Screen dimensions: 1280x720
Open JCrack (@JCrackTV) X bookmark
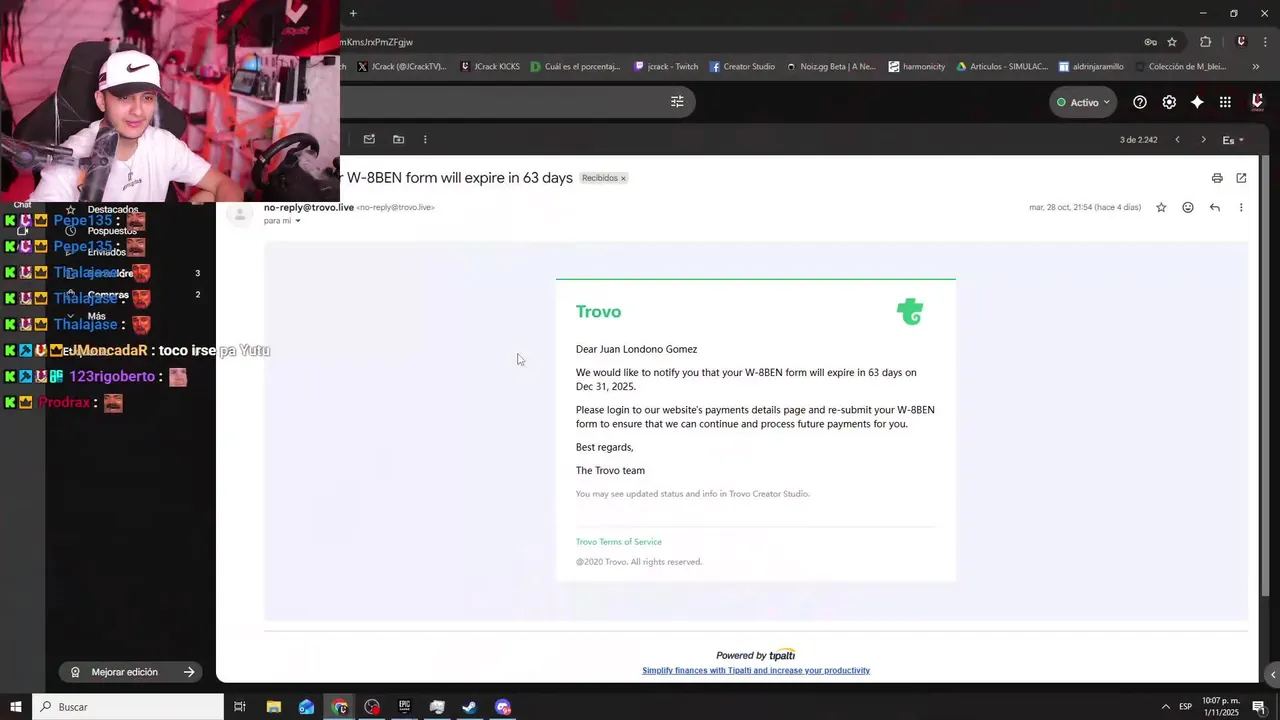401,67
